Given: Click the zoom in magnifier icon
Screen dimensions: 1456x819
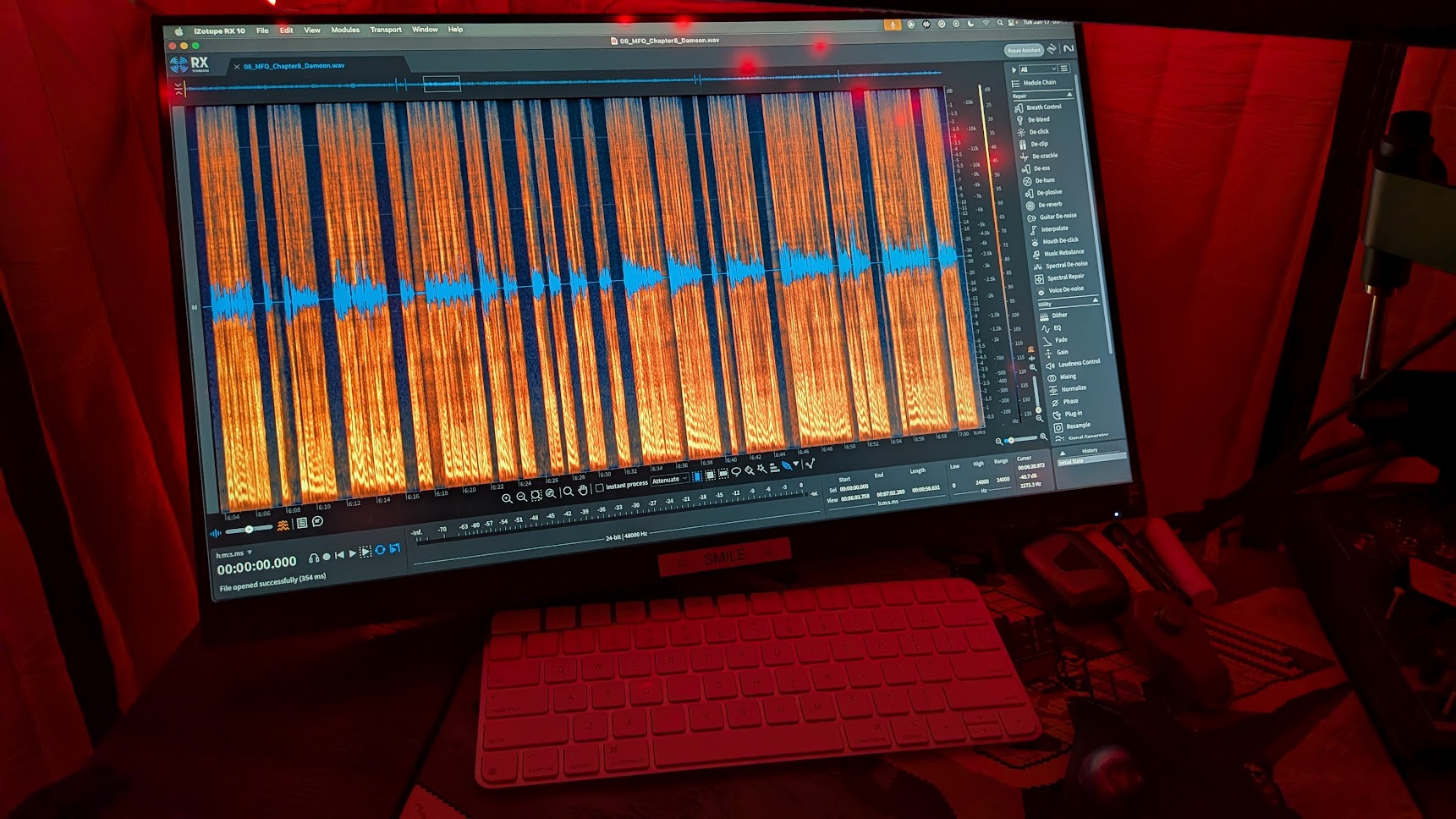Looking at the screenshot, I should pos(506,498).
